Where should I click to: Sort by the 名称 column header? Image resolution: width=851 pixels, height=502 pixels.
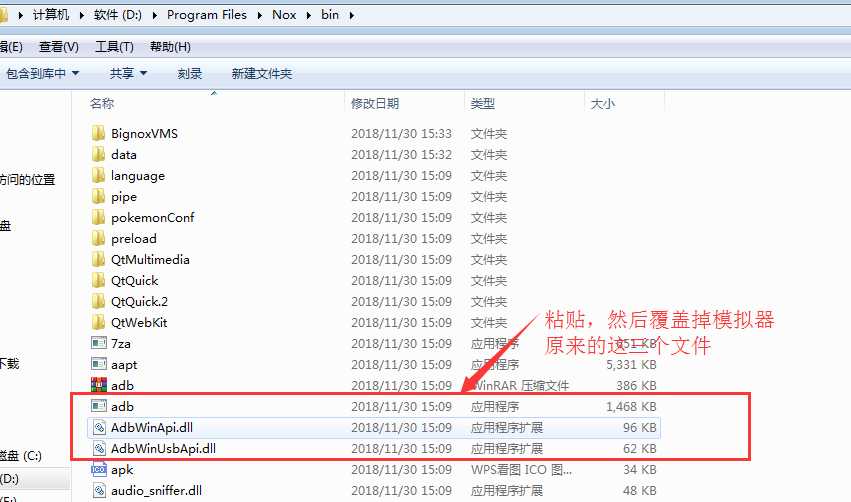(x=102, y=103)
